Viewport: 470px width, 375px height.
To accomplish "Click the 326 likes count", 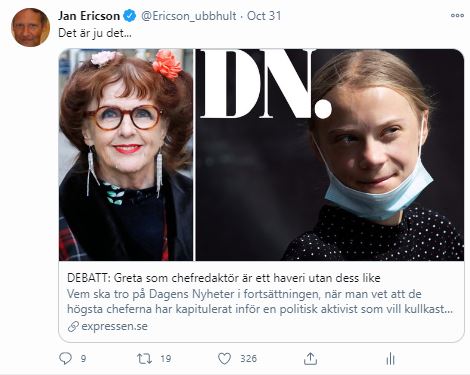I will click(x=248, y=359).
